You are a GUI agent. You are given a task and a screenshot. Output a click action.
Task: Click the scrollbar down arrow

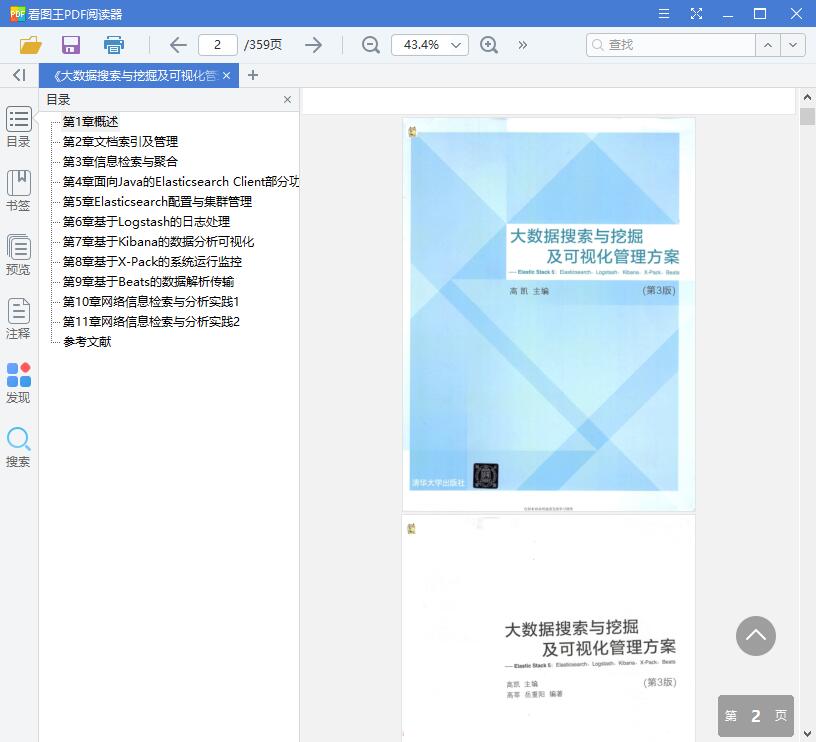point(807,734)
